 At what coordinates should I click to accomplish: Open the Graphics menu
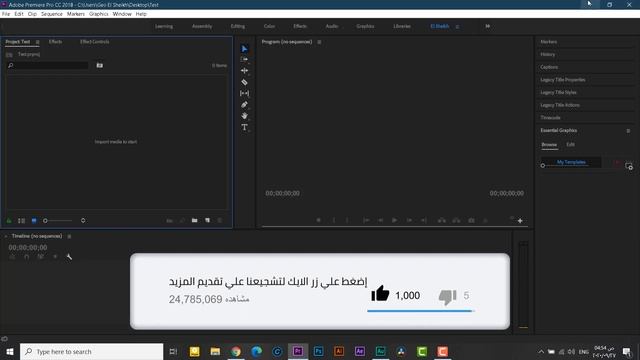(x=99, y=14)
